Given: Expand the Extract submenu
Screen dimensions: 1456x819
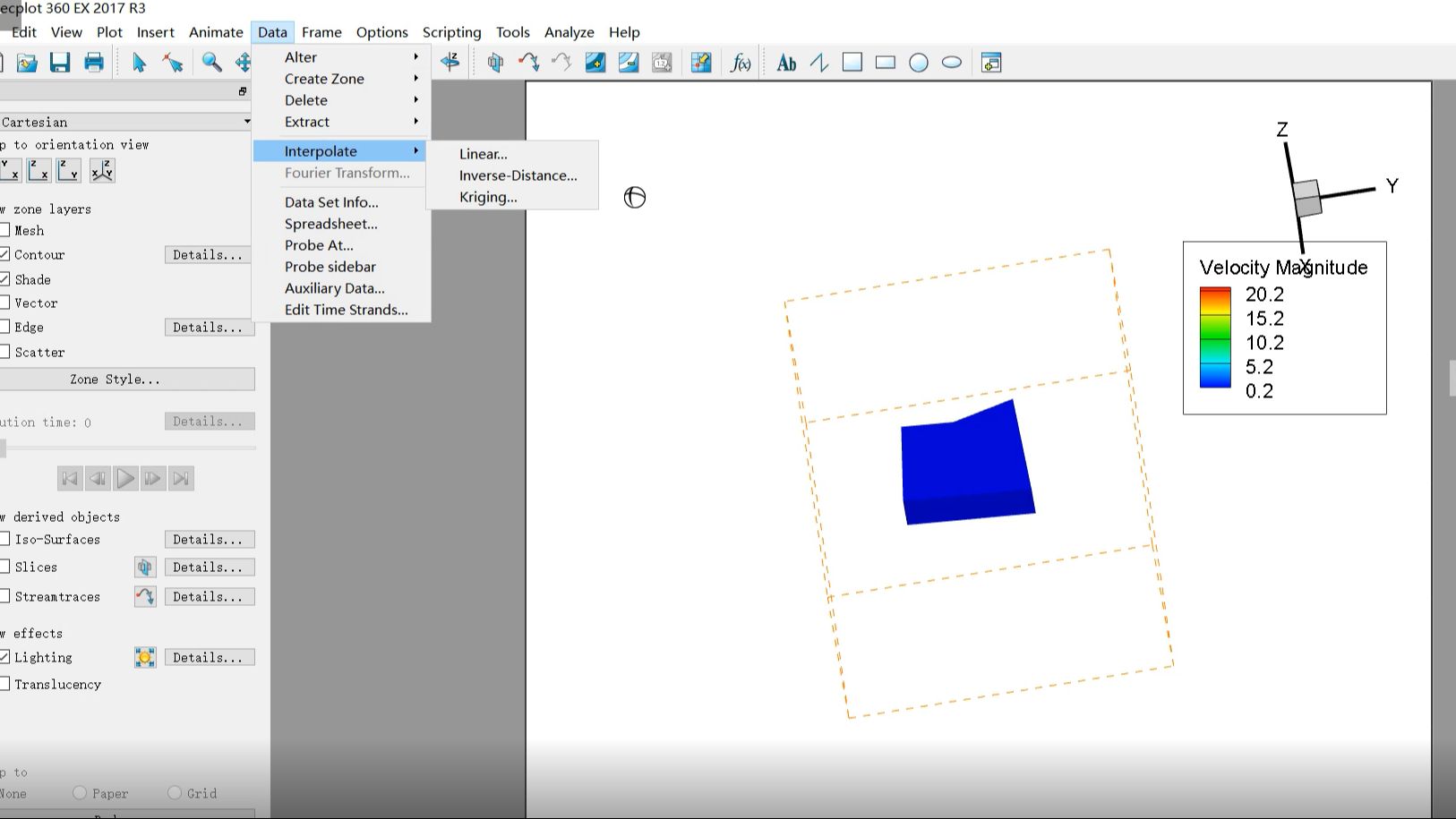Looking at the screenshot, I should (307, 122).
